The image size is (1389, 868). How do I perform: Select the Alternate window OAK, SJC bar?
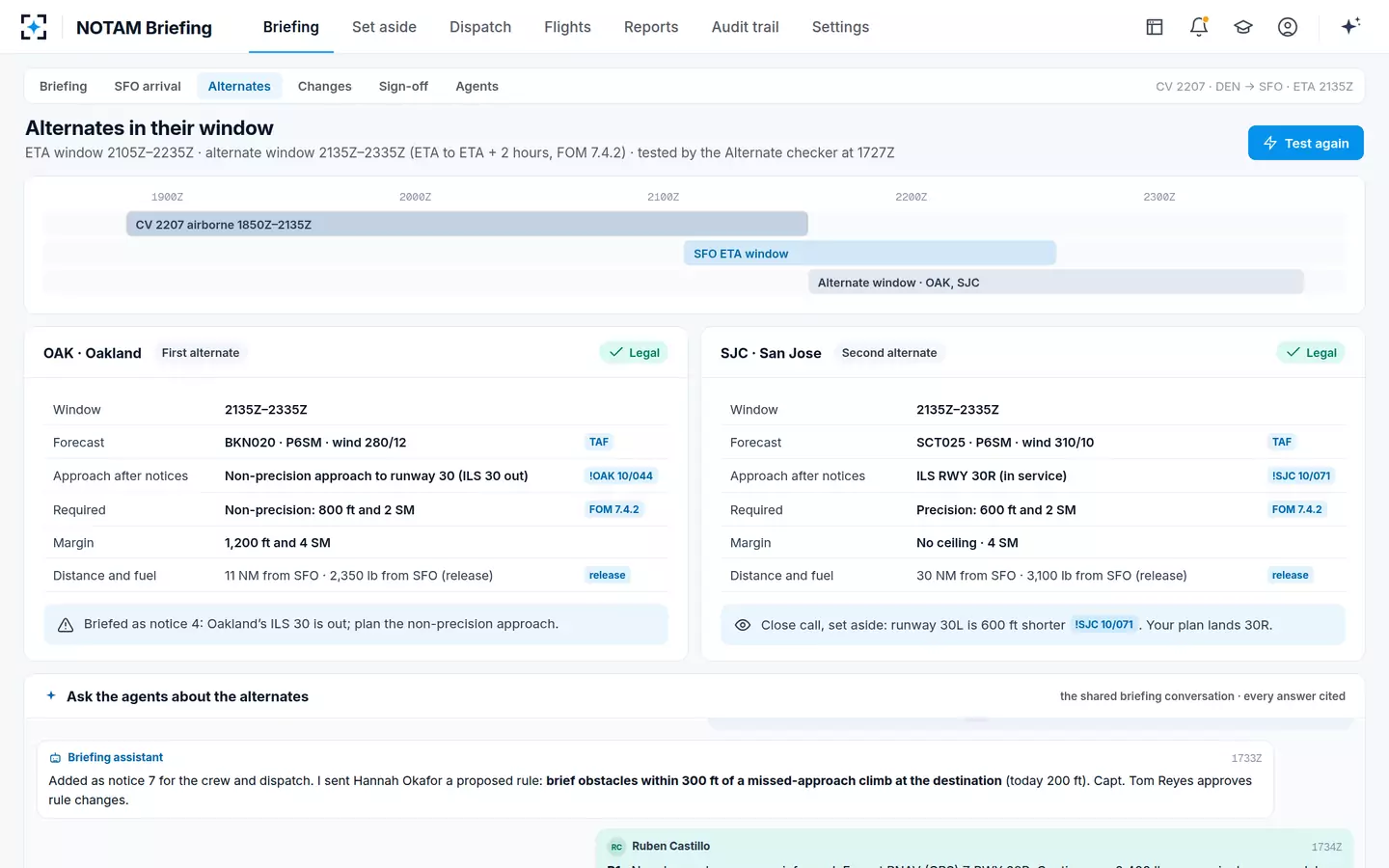pyautogui.click(x=1056, y=283)
